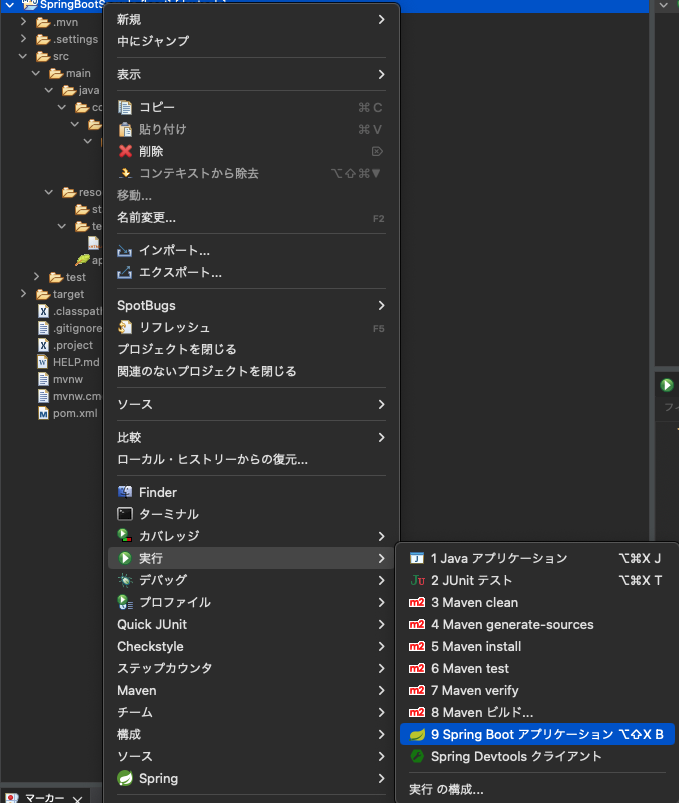Click the Finder icon in the context menu
Viewport: 679px width, 803px height.
click(x=124, y=492)
